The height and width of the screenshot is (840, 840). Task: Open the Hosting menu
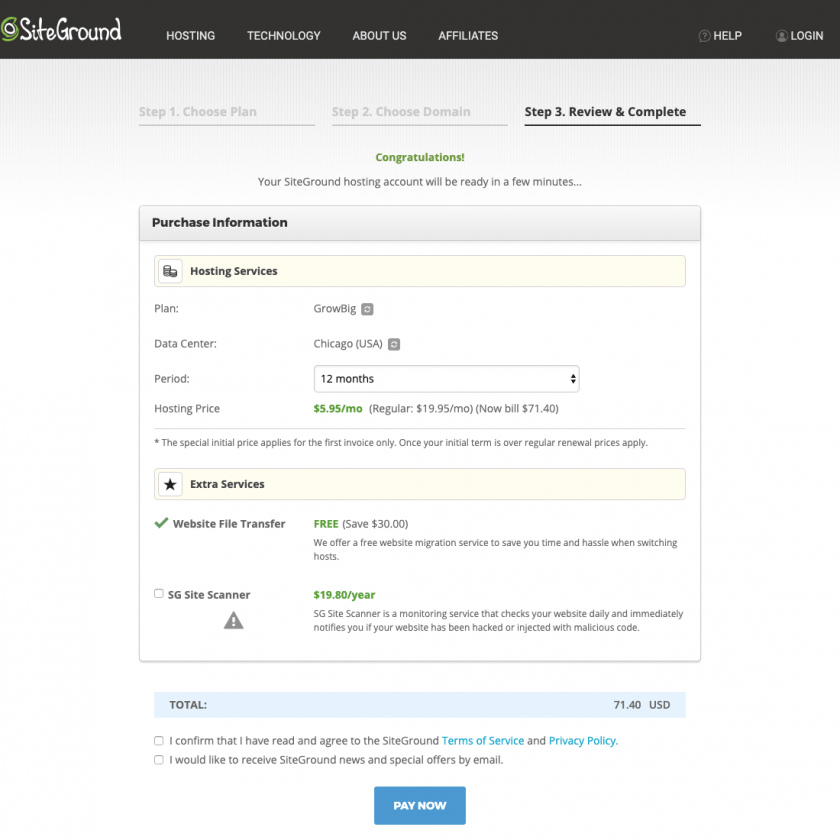(190, 36)
